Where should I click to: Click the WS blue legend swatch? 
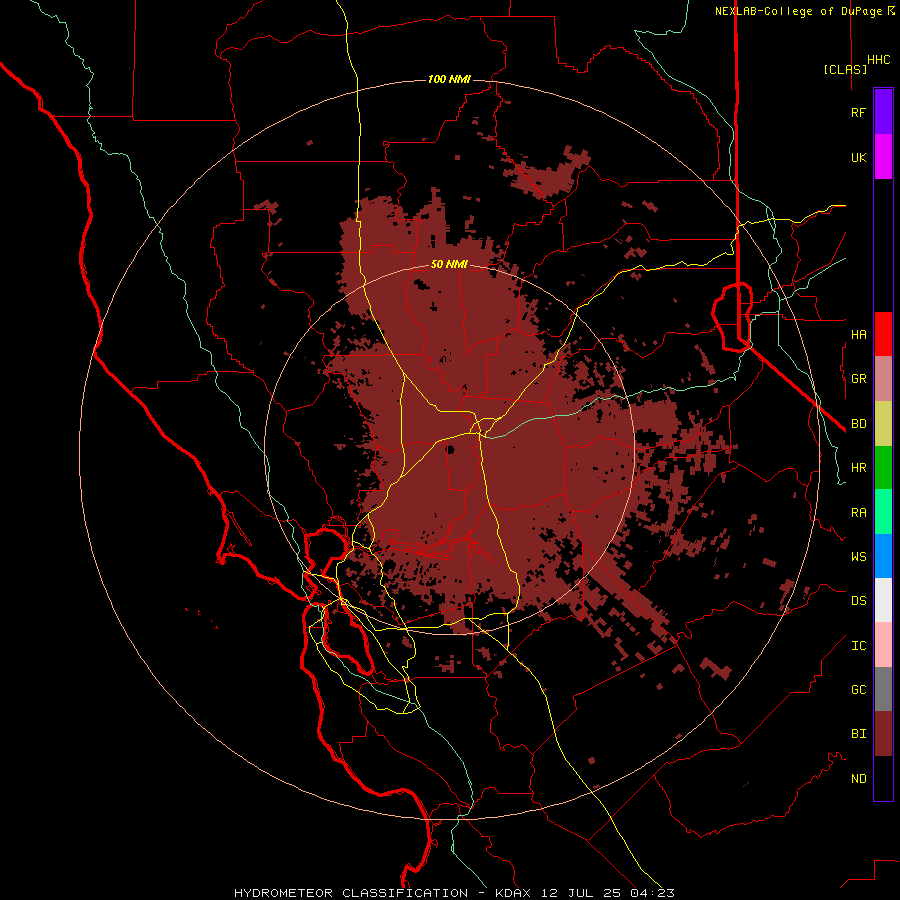pos(883,556)
